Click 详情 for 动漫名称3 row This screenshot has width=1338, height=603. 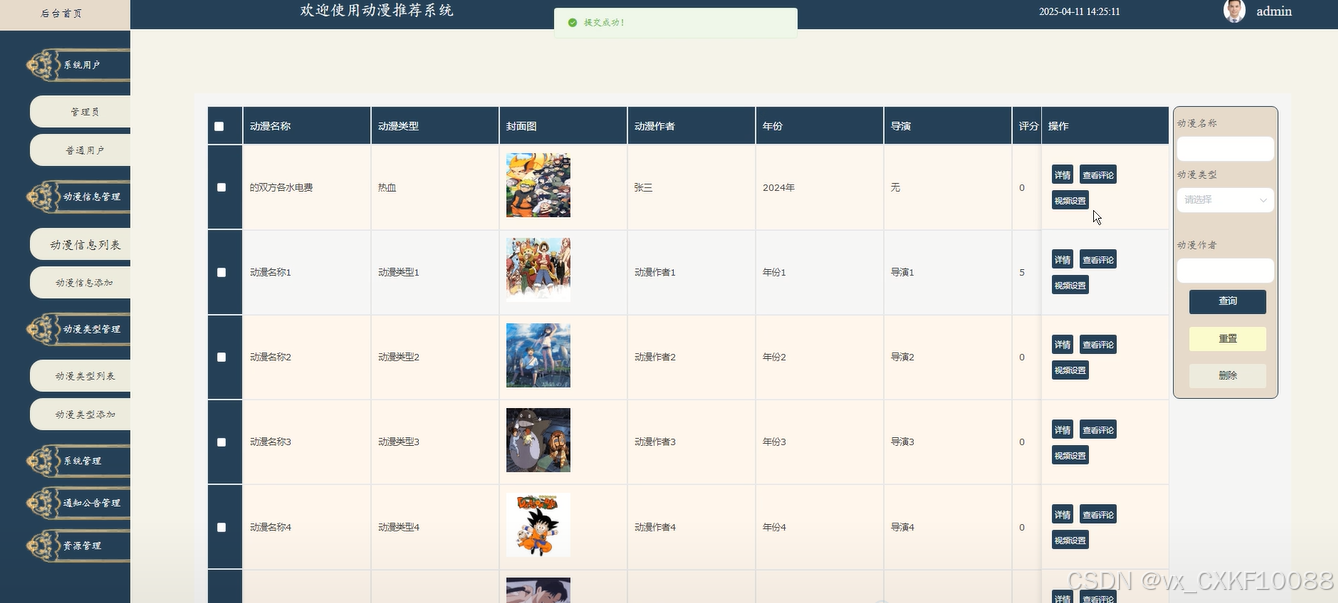tap(1062, 430)
